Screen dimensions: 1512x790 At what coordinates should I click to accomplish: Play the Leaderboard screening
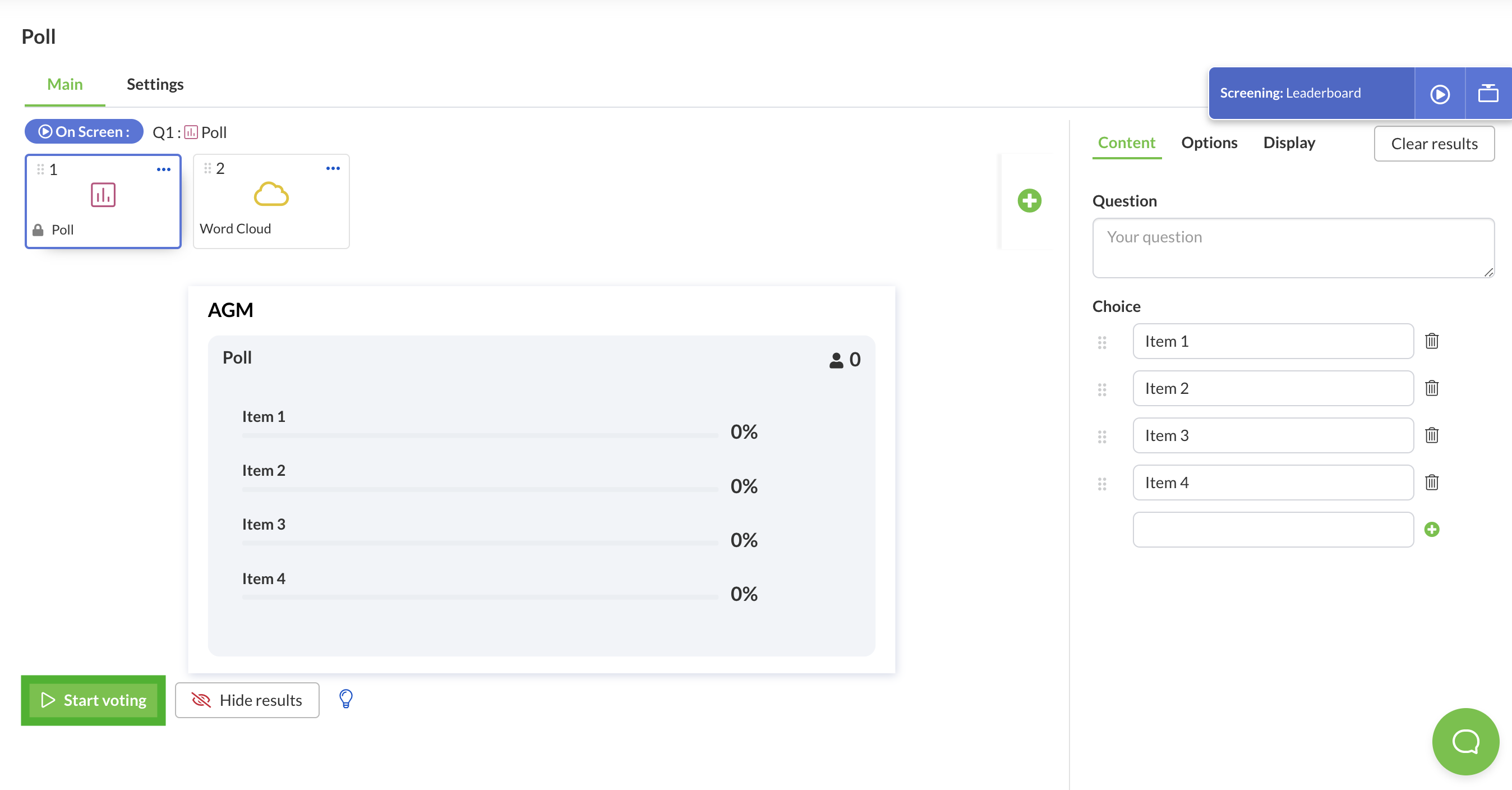(1439, 94)
